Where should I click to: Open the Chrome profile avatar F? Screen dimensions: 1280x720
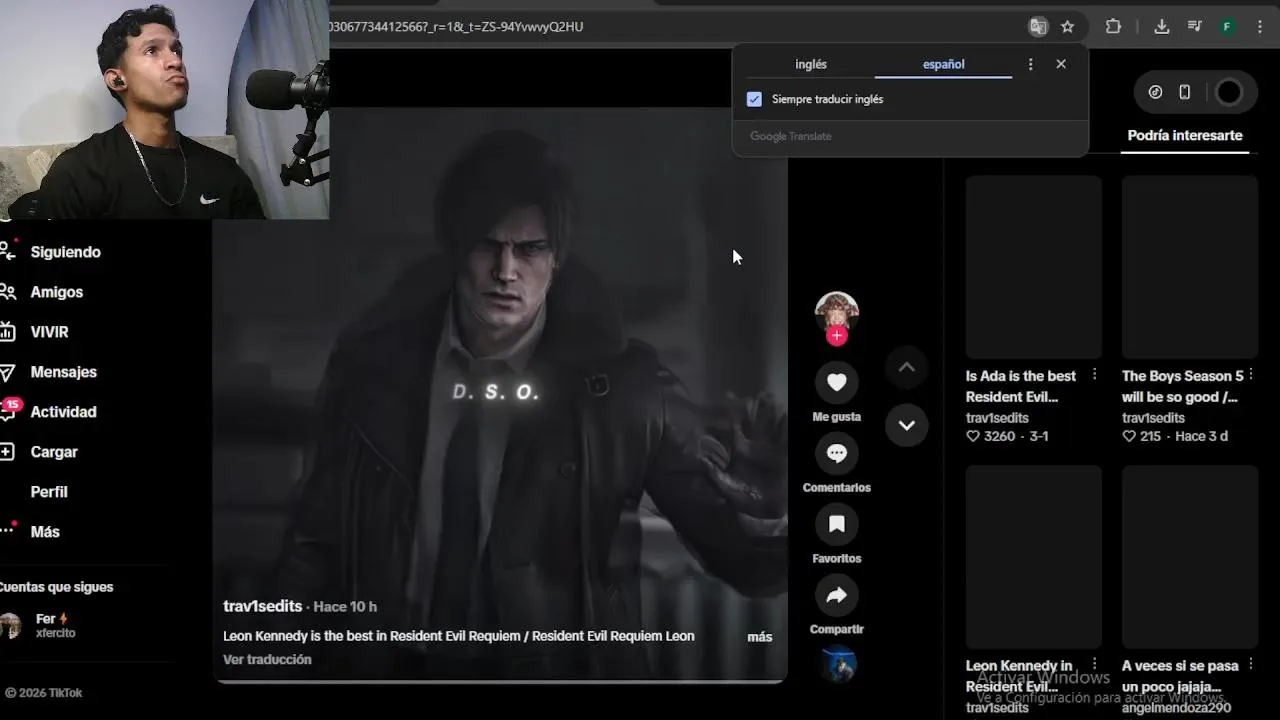[1227, 27]
